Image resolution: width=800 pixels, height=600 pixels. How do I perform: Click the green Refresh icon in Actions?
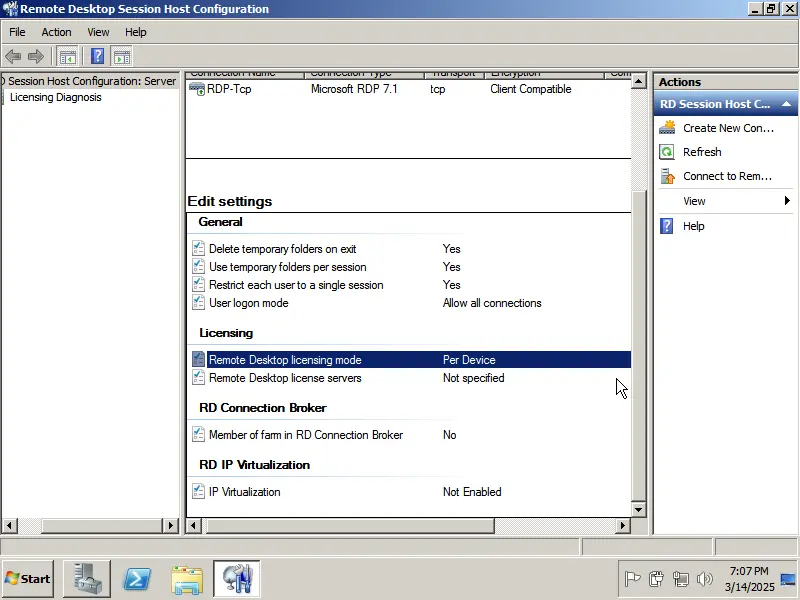[667, 152]
